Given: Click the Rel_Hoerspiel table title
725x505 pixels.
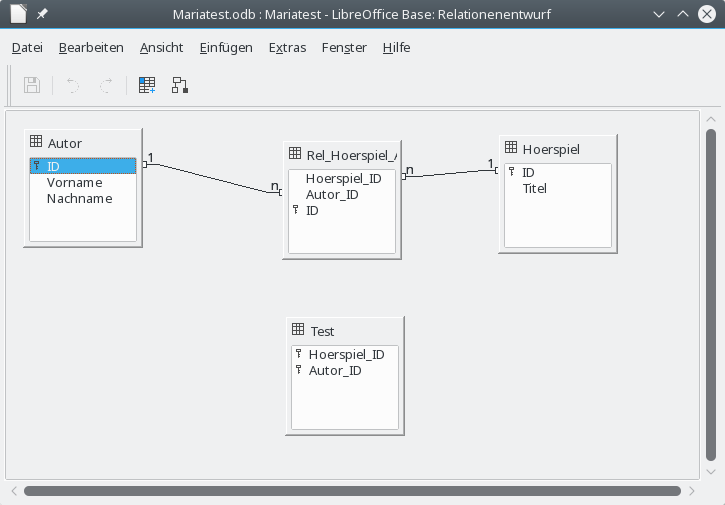Looking at the screenshot, I should pos(351,155).
